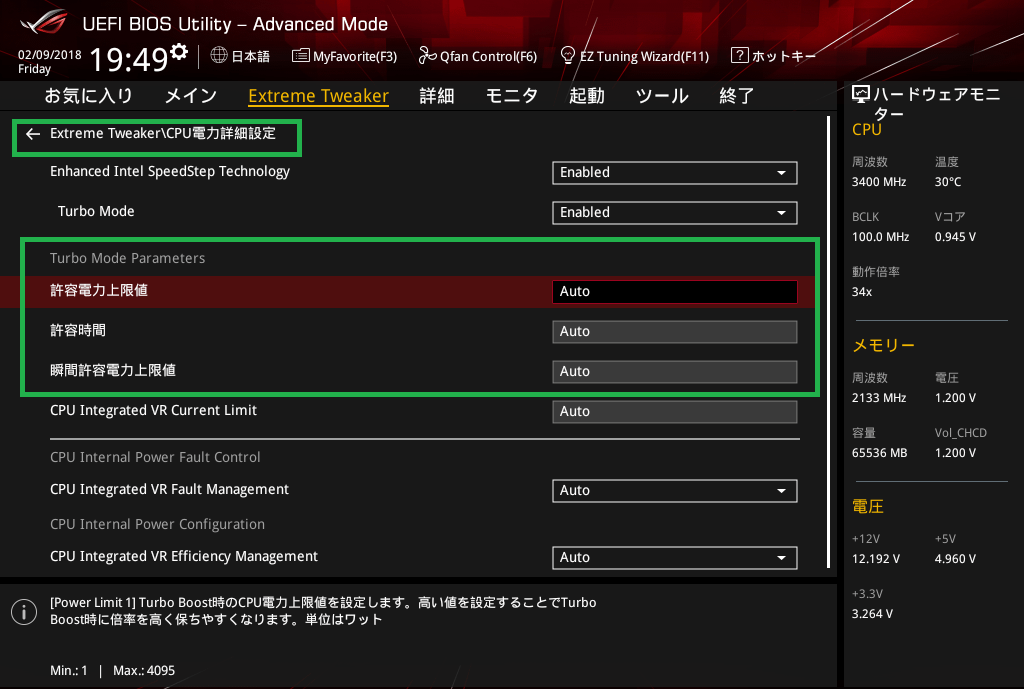Click the back arrow to Extreme Tweaker
Image resolution: width=1024 pixels, height=689 pixels.
pyautogui.click(x=33, y=134)
